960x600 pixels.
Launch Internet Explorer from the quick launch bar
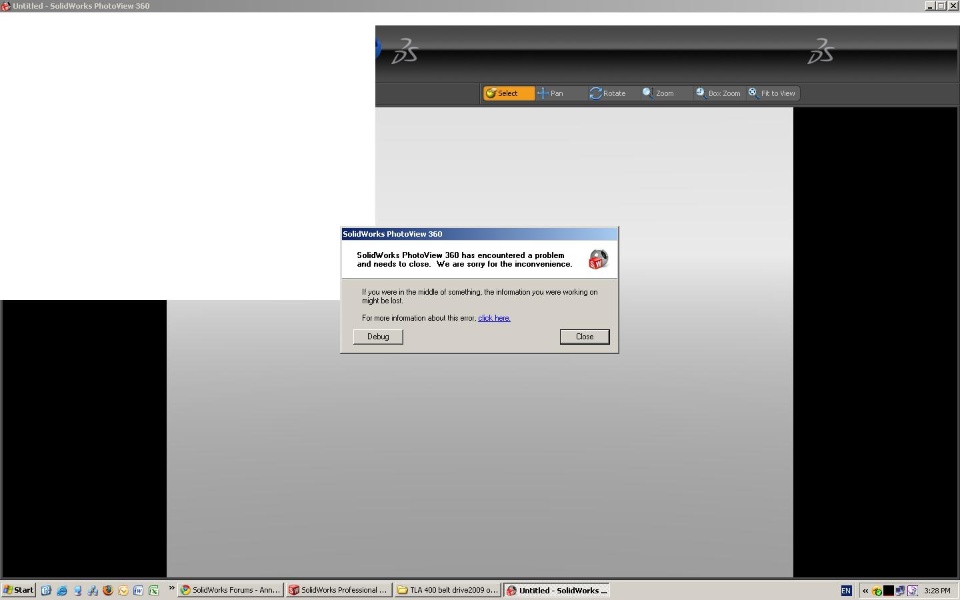[62, 591]
